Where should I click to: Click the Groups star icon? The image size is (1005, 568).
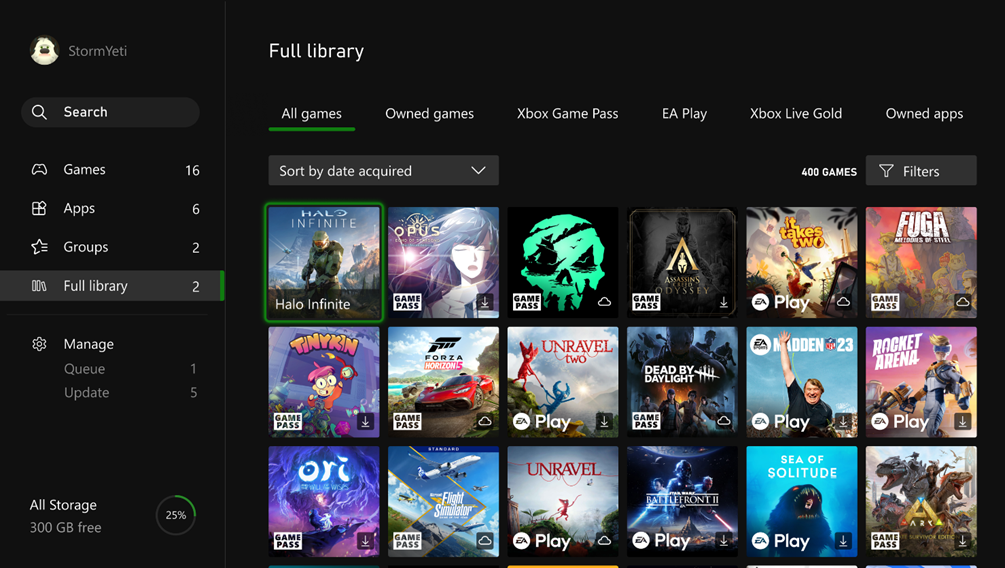point(39,247)
